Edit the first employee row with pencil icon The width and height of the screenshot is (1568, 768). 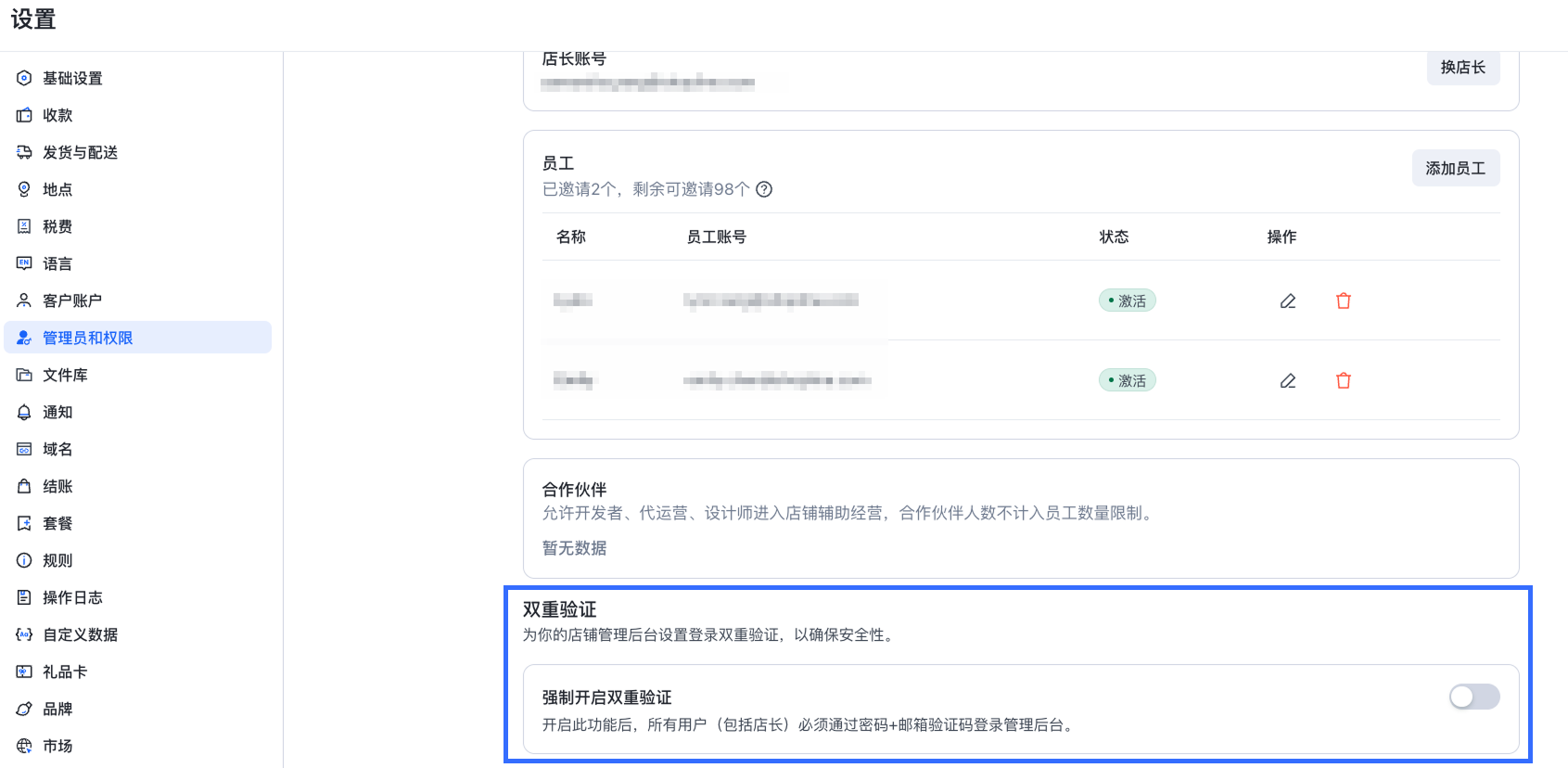pyautogui.click(x=1288, y=301)
